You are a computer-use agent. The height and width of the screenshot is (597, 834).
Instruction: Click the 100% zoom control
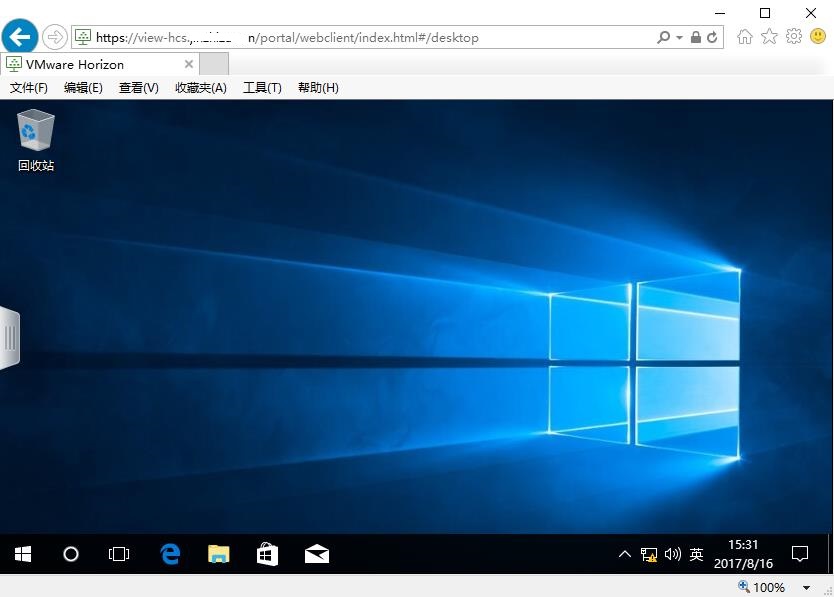[x=766, y=587]
